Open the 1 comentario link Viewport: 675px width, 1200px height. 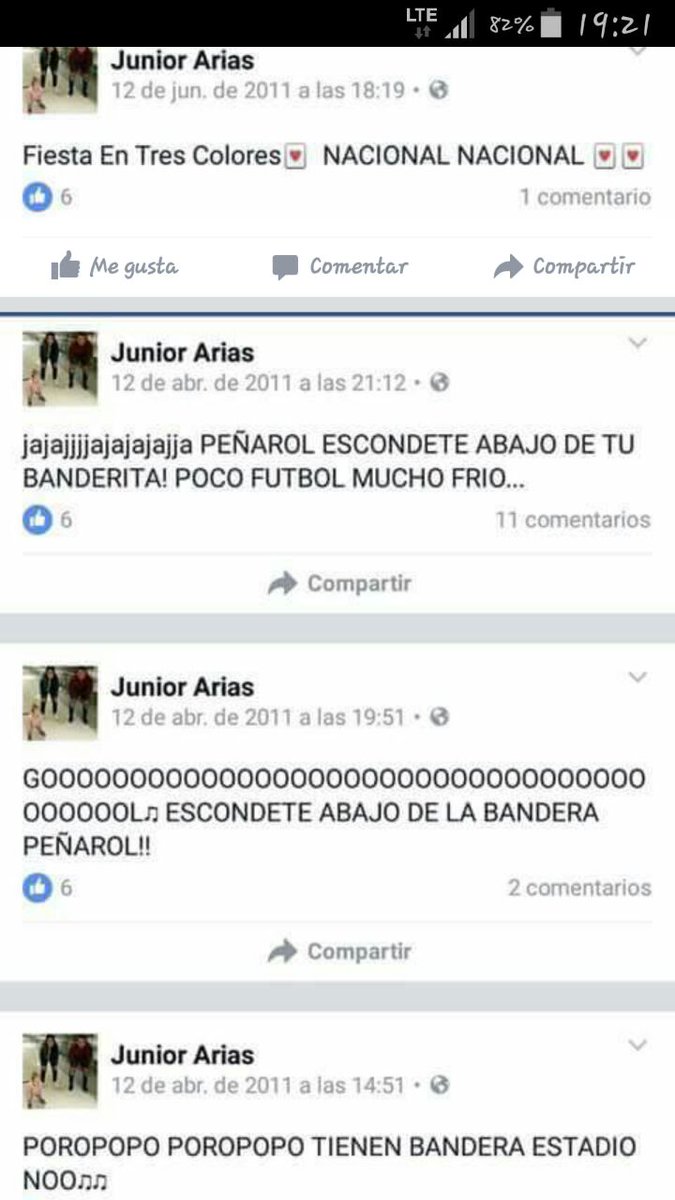coord(584,197)
